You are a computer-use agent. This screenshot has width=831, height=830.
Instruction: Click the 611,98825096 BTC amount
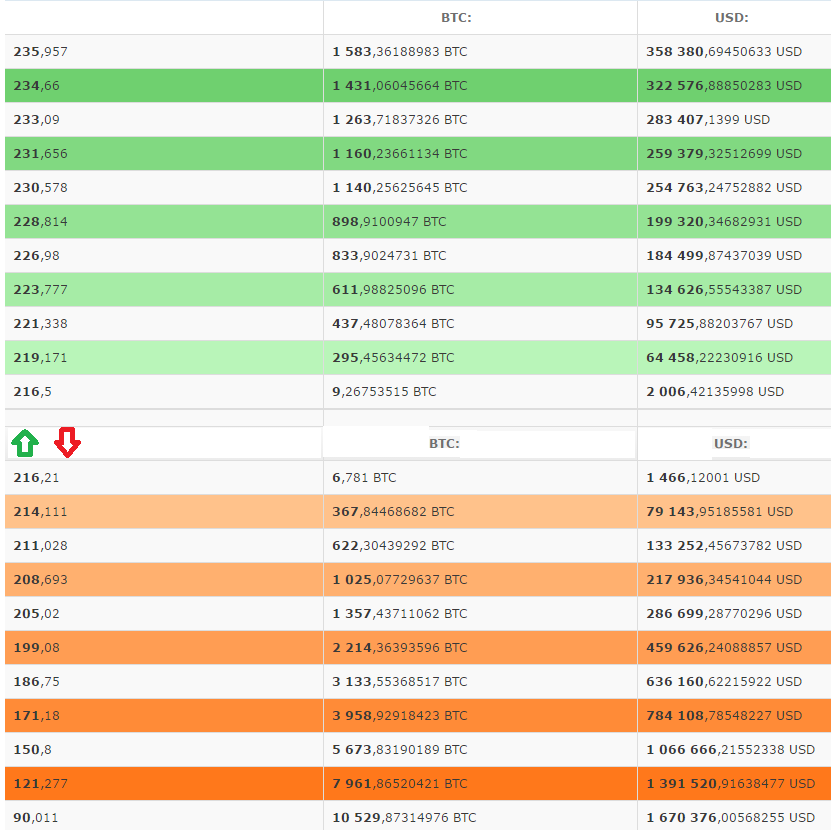[393, 289]
